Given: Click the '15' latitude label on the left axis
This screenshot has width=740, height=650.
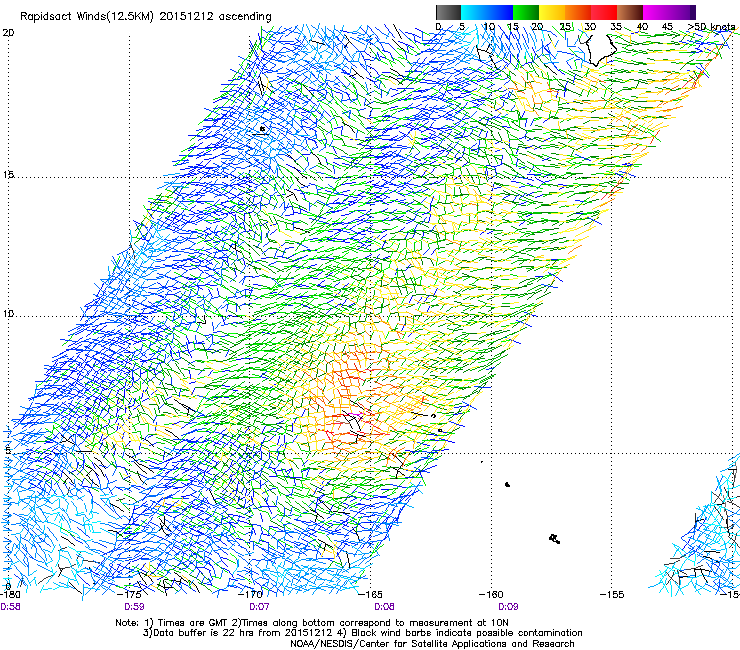Looking at the screenshot, I should tap(8, 175).
